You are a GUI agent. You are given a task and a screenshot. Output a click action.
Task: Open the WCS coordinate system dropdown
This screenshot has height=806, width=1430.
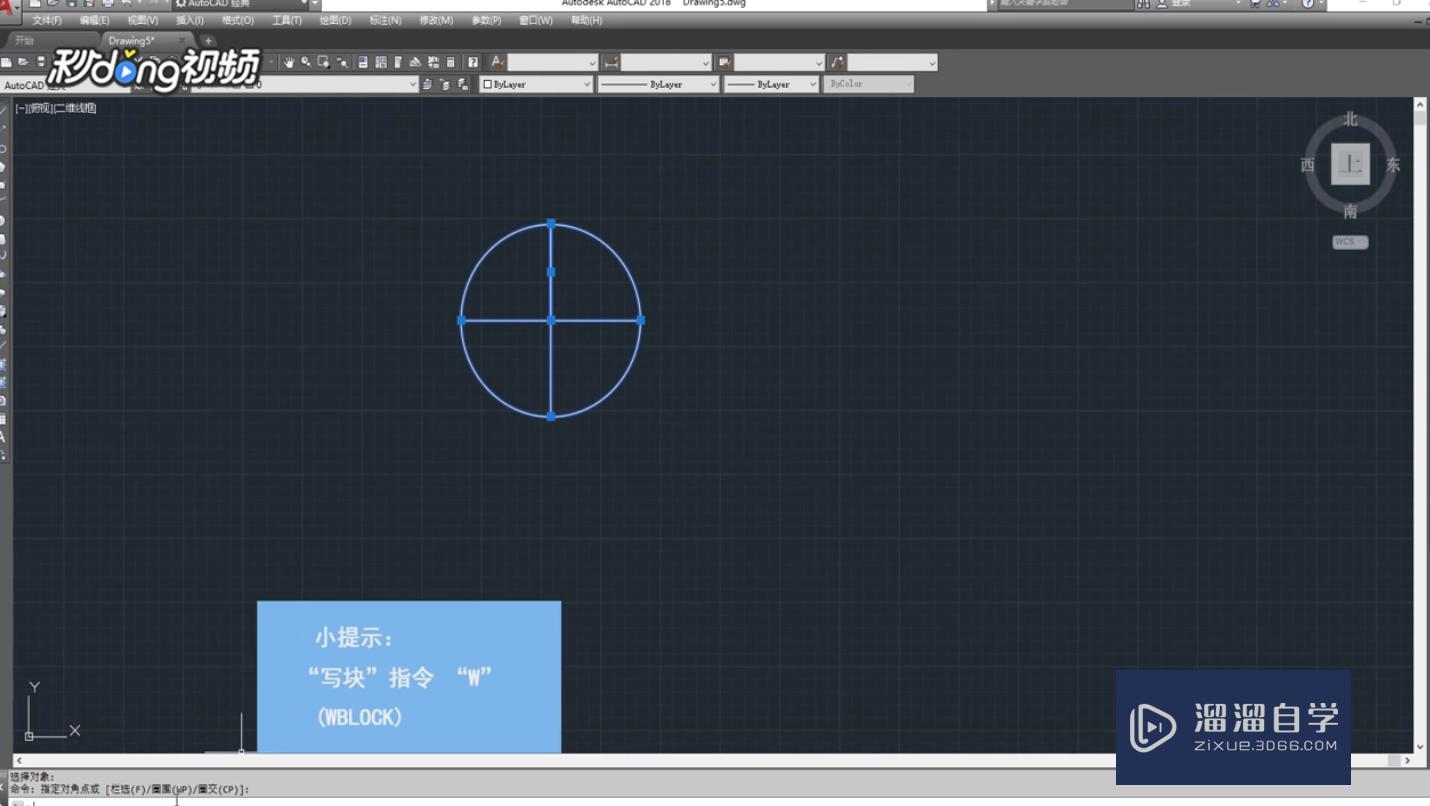tap(1350, 242)
